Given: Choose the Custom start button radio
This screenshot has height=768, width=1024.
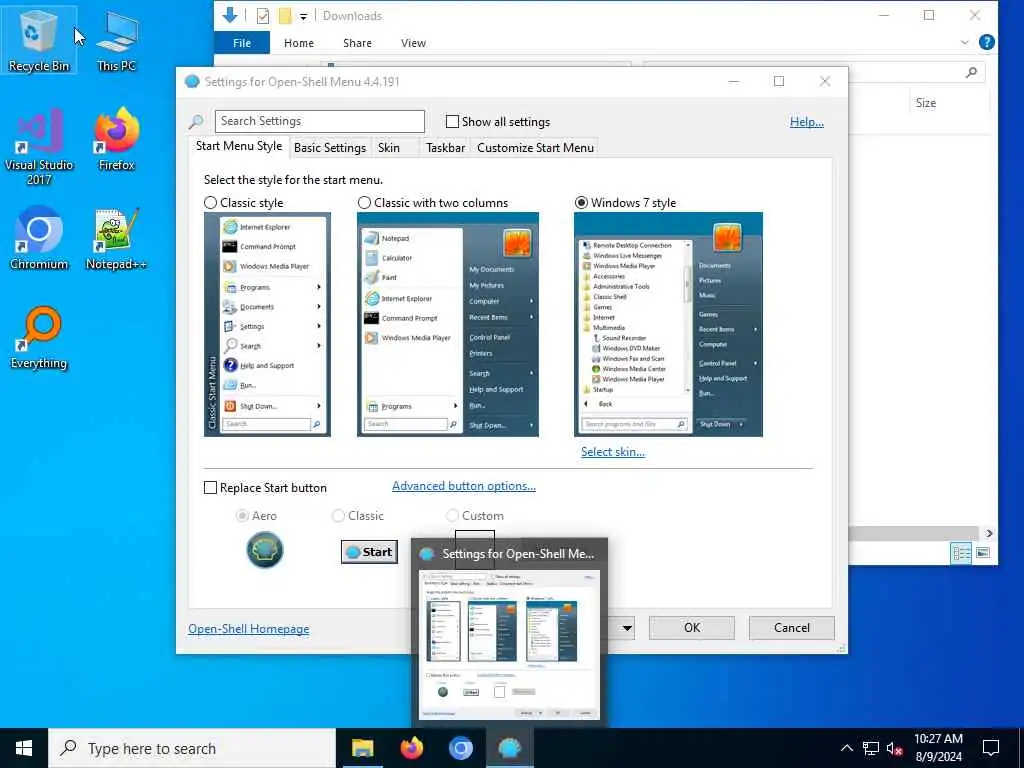Looking at the screenshot, I should point(453,516).
